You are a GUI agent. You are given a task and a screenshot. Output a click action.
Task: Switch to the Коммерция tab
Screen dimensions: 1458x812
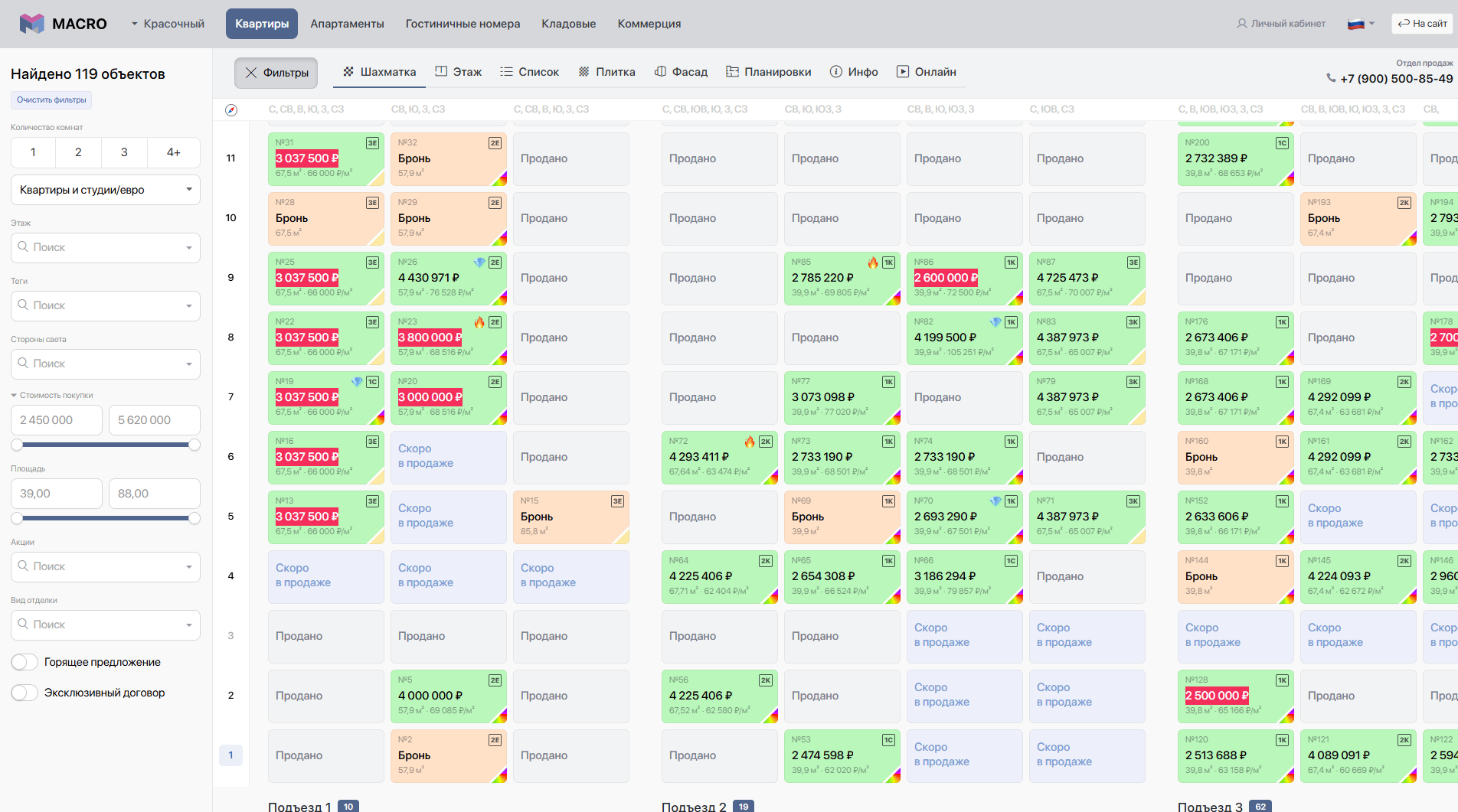pos(649,24)
